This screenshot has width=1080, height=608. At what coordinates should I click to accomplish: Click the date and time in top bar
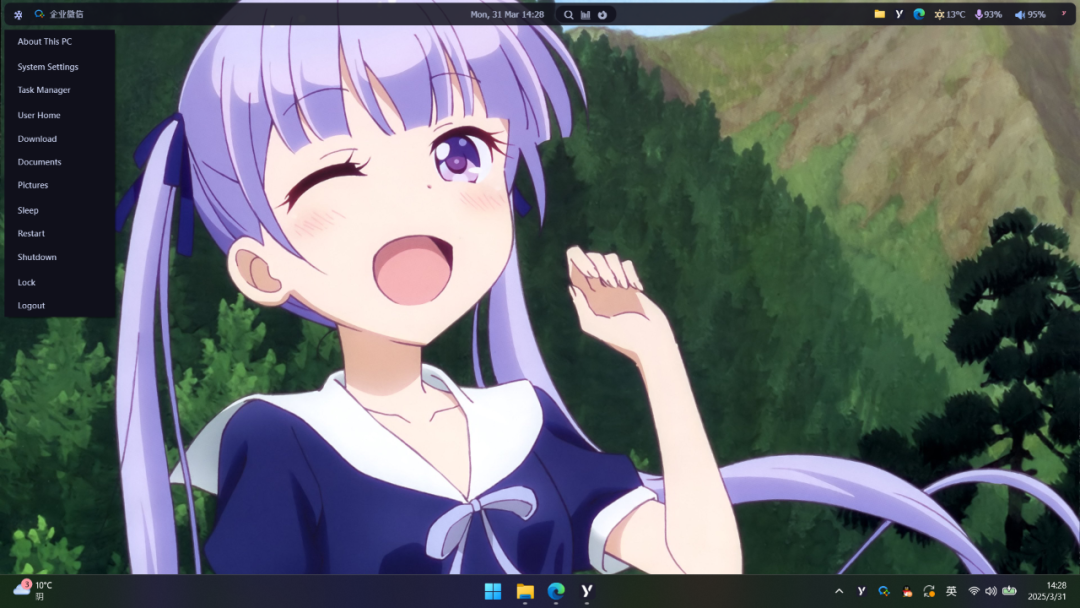(507, 14)
